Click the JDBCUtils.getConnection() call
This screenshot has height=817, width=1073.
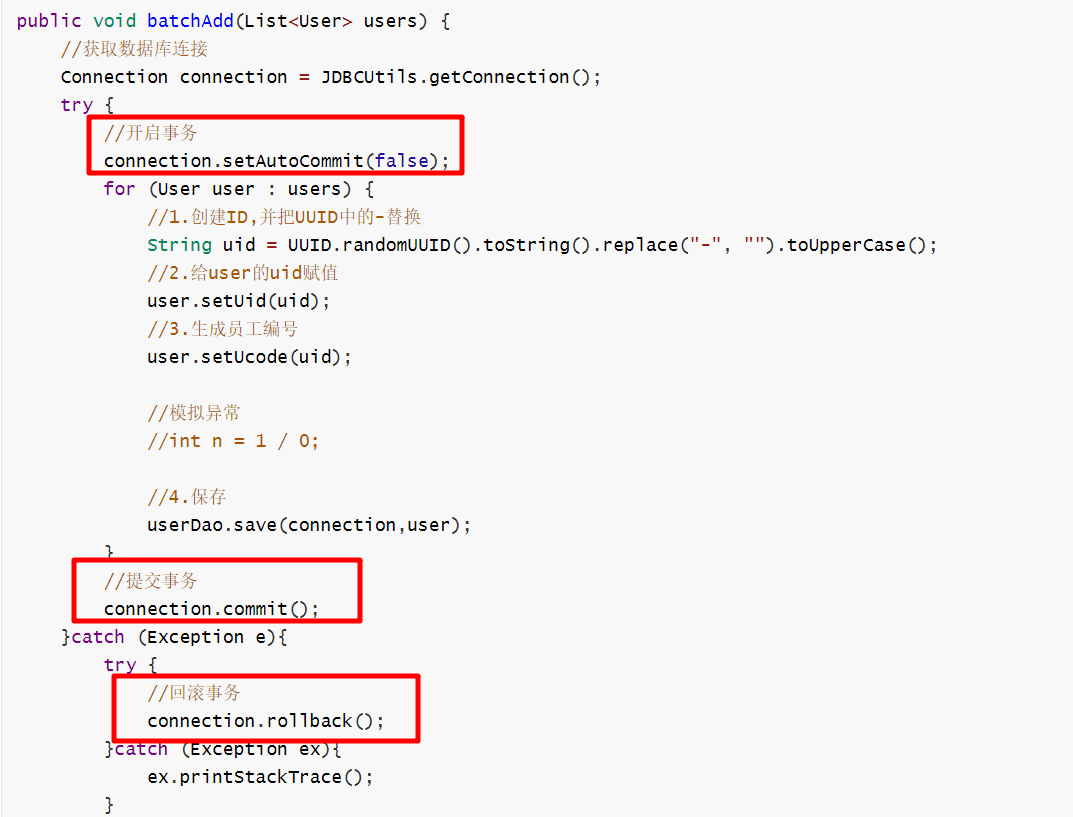460,77
